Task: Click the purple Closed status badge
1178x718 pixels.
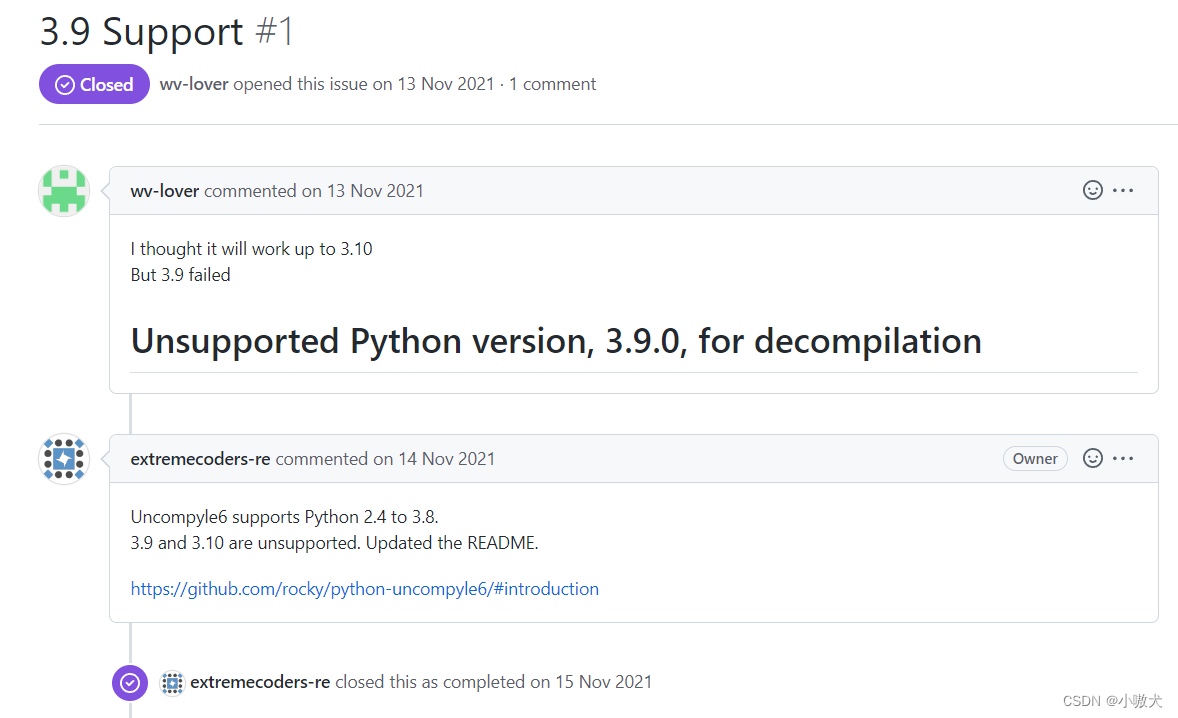Action: [94, 85]
